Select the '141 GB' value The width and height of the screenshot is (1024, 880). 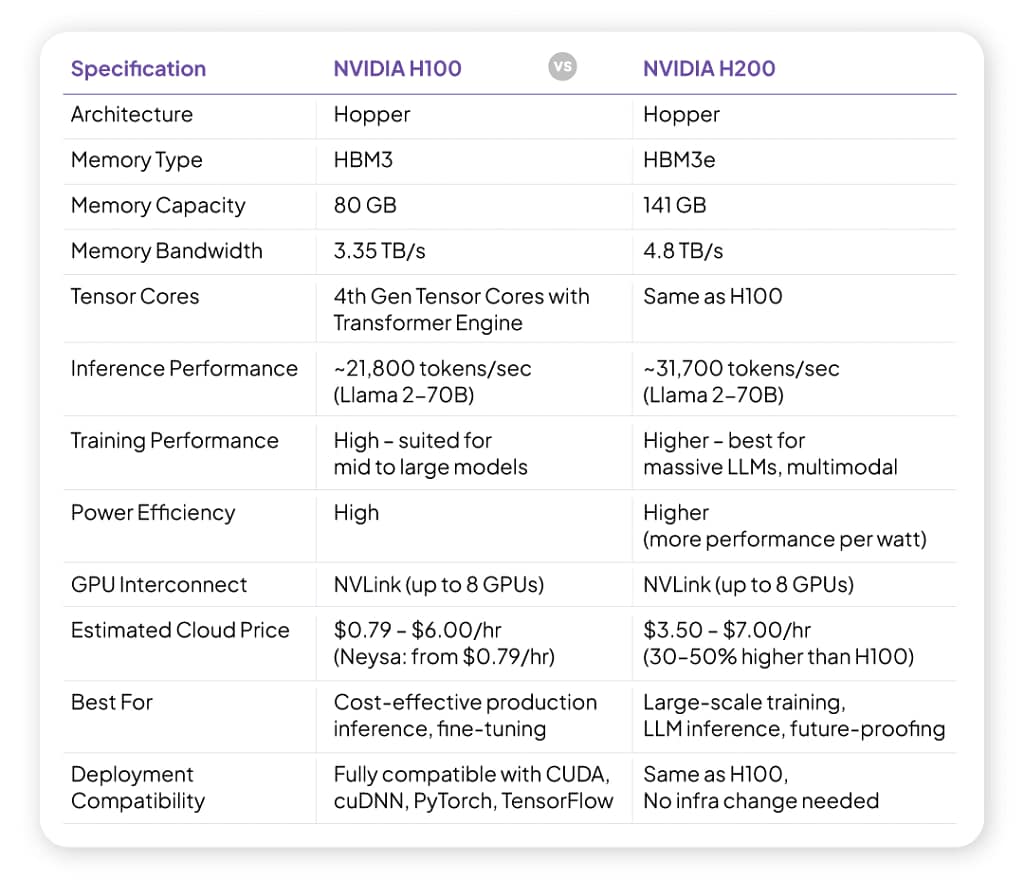click(x=675, y=206)
